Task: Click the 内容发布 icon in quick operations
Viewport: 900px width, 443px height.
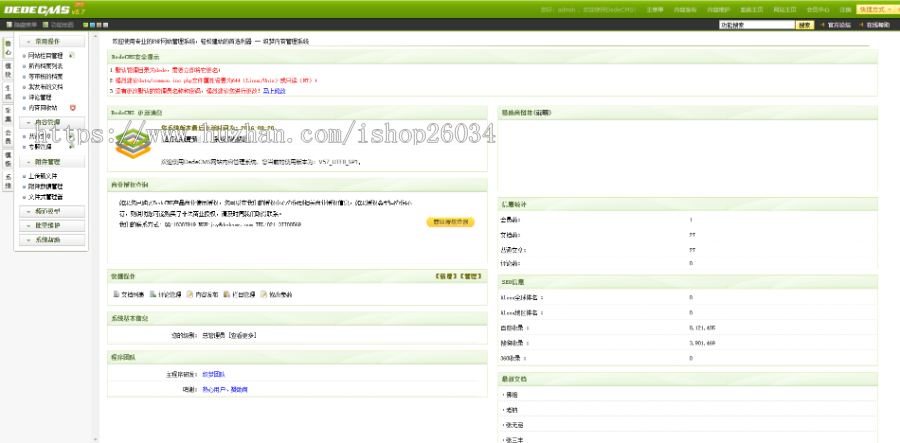Action: click(190, 294)
